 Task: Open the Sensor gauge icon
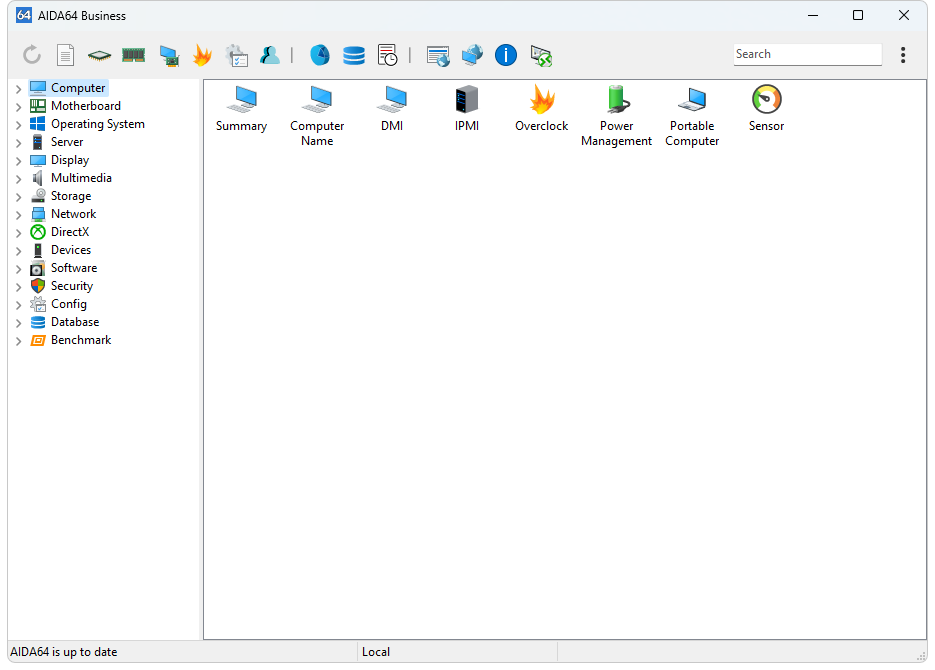tap(766, 100)
